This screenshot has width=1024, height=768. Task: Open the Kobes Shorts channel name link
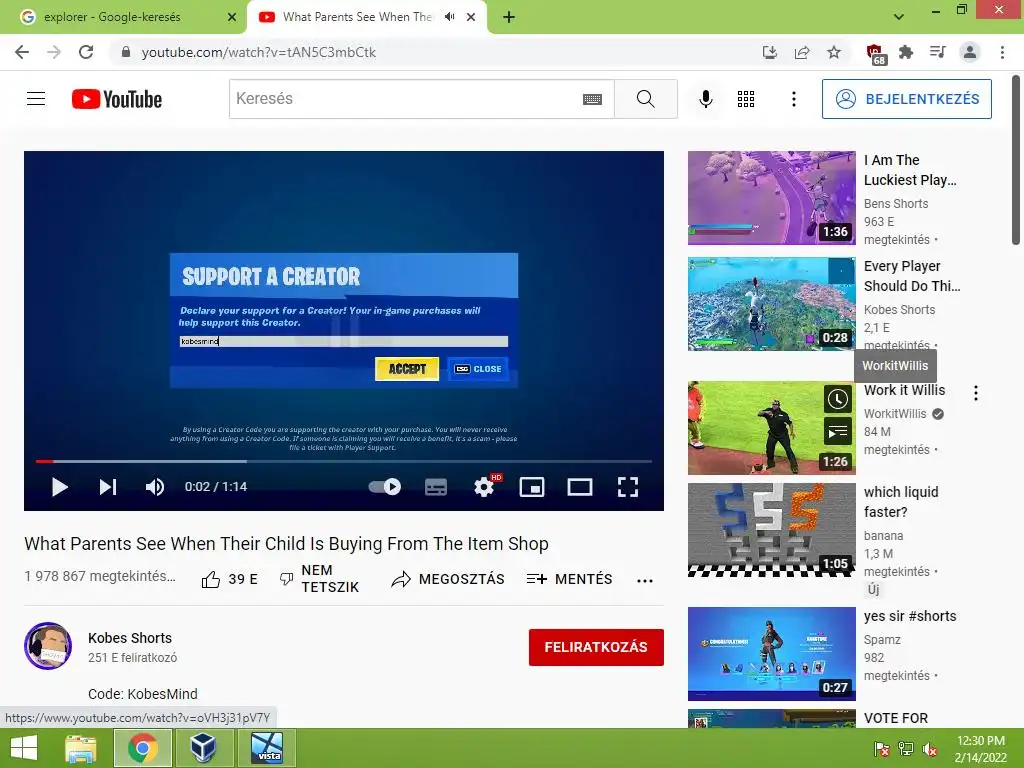coord(130,638)
